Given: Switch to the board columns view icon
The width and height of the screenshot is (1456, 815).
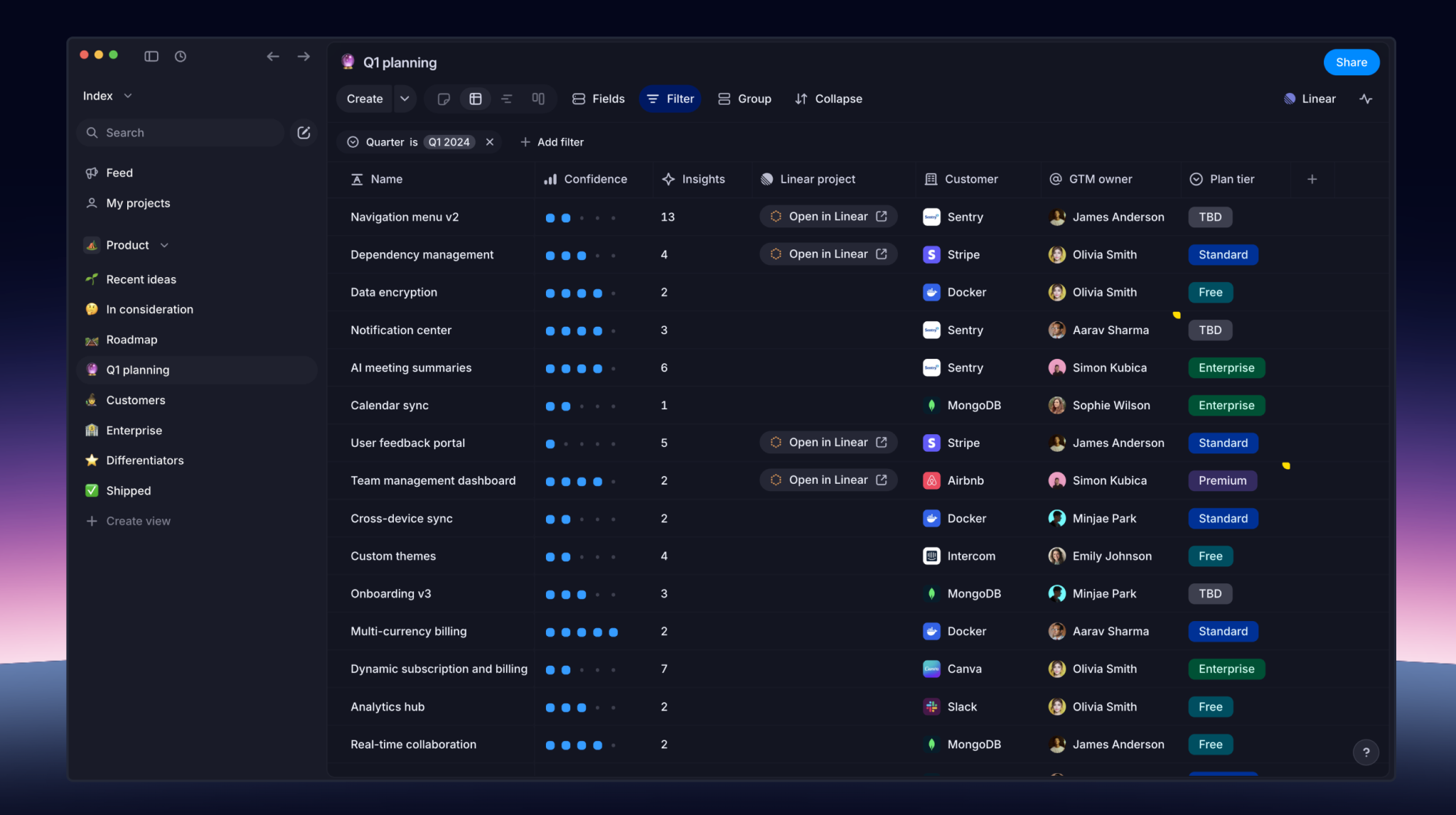Looking at the screenshot, I should coord(538,99).
